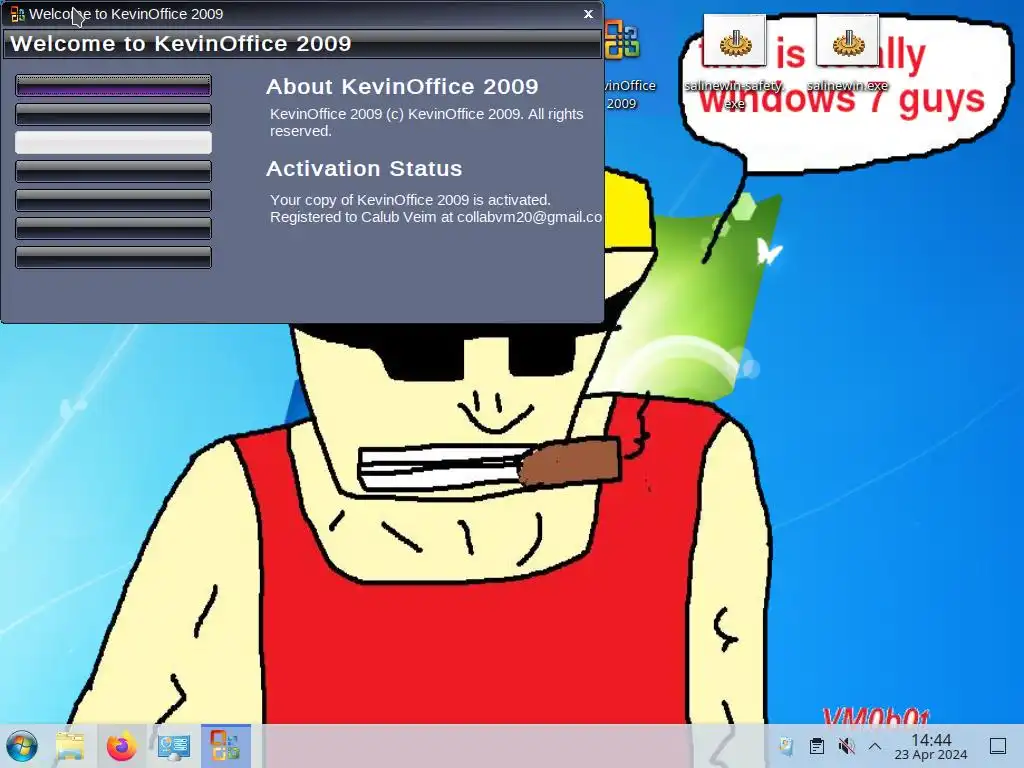Launch Firefox from the taskbar

click(121, 746)
